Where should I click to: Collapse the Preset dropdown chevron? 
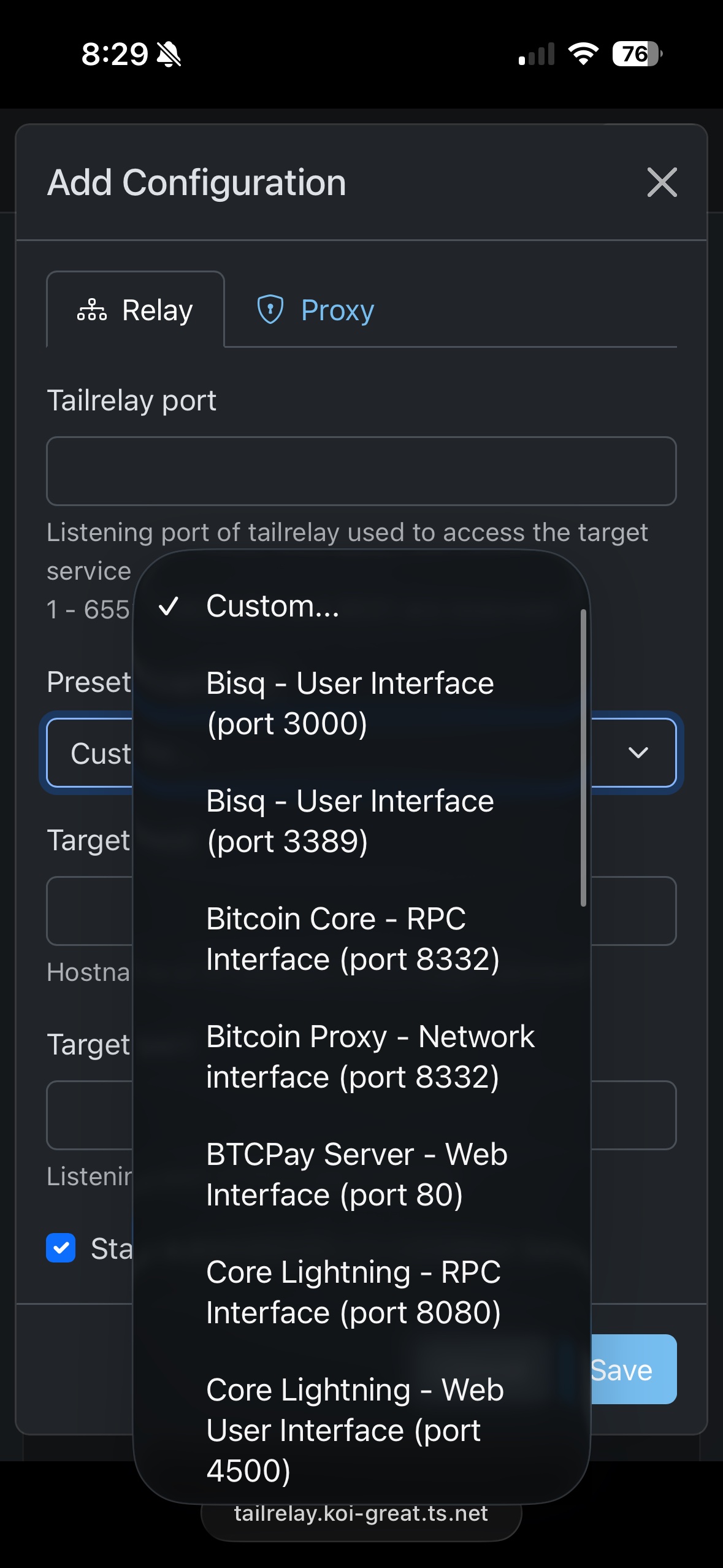pyautogui.click(x=638, y=753)
